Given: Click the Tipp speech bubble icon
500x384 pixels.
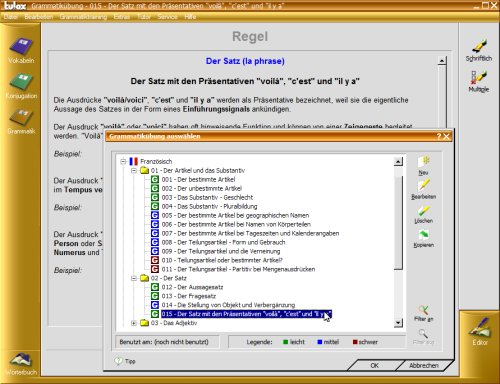Looking at the screenshot, I should click(118, 361).
